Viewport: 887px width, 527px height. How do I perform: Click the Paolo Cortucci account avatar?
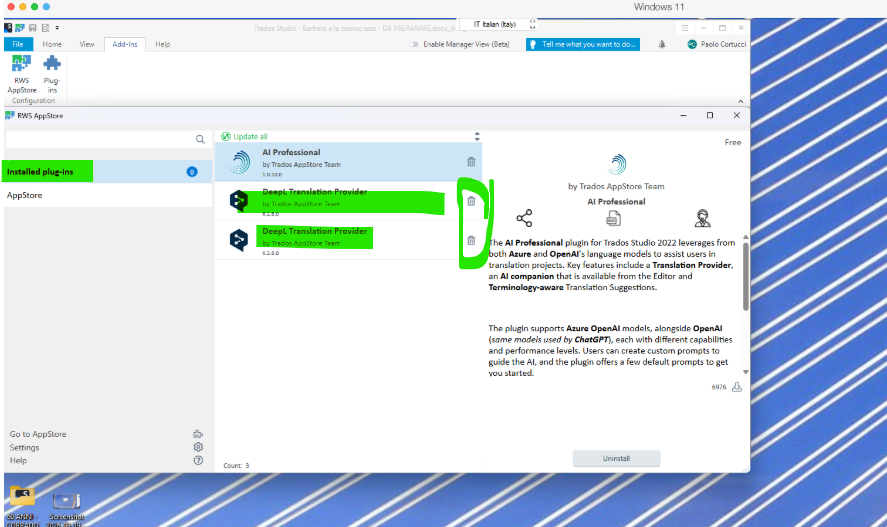[x=691, y=44]
